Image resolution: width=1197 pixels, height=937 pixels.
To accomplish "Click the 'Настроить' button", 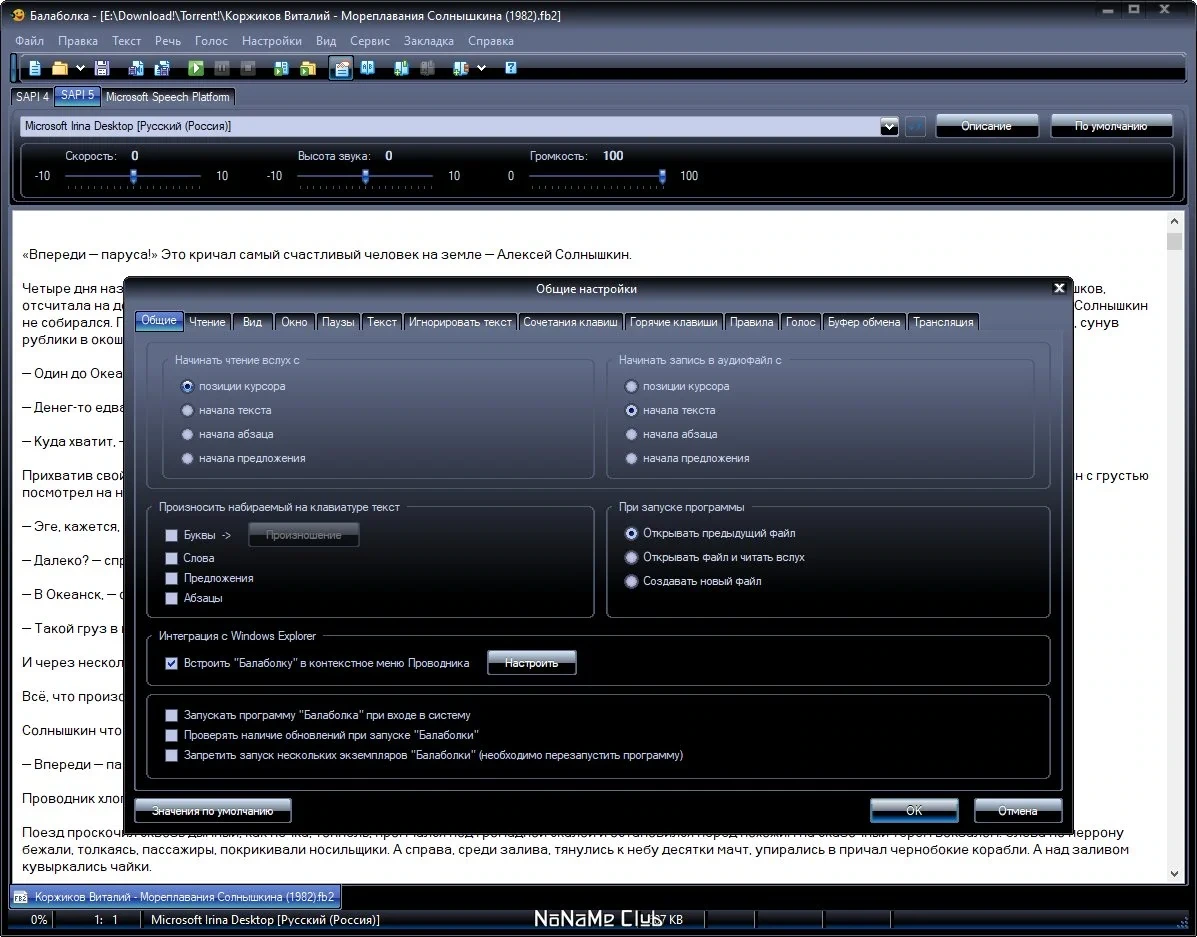I will point(531,663).
